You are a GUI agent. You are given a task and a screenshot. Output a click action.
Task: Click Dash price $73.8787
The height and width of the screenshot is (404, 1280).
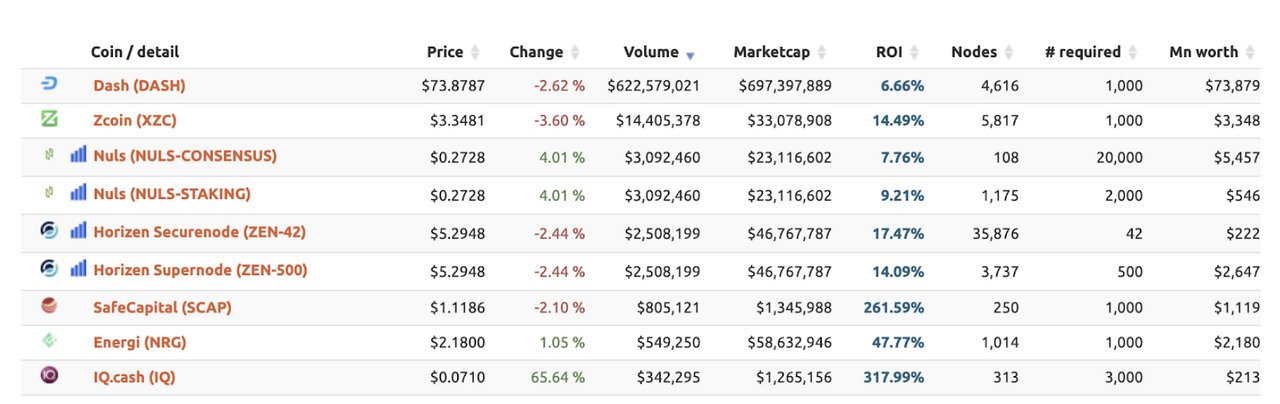click(453, 86)
